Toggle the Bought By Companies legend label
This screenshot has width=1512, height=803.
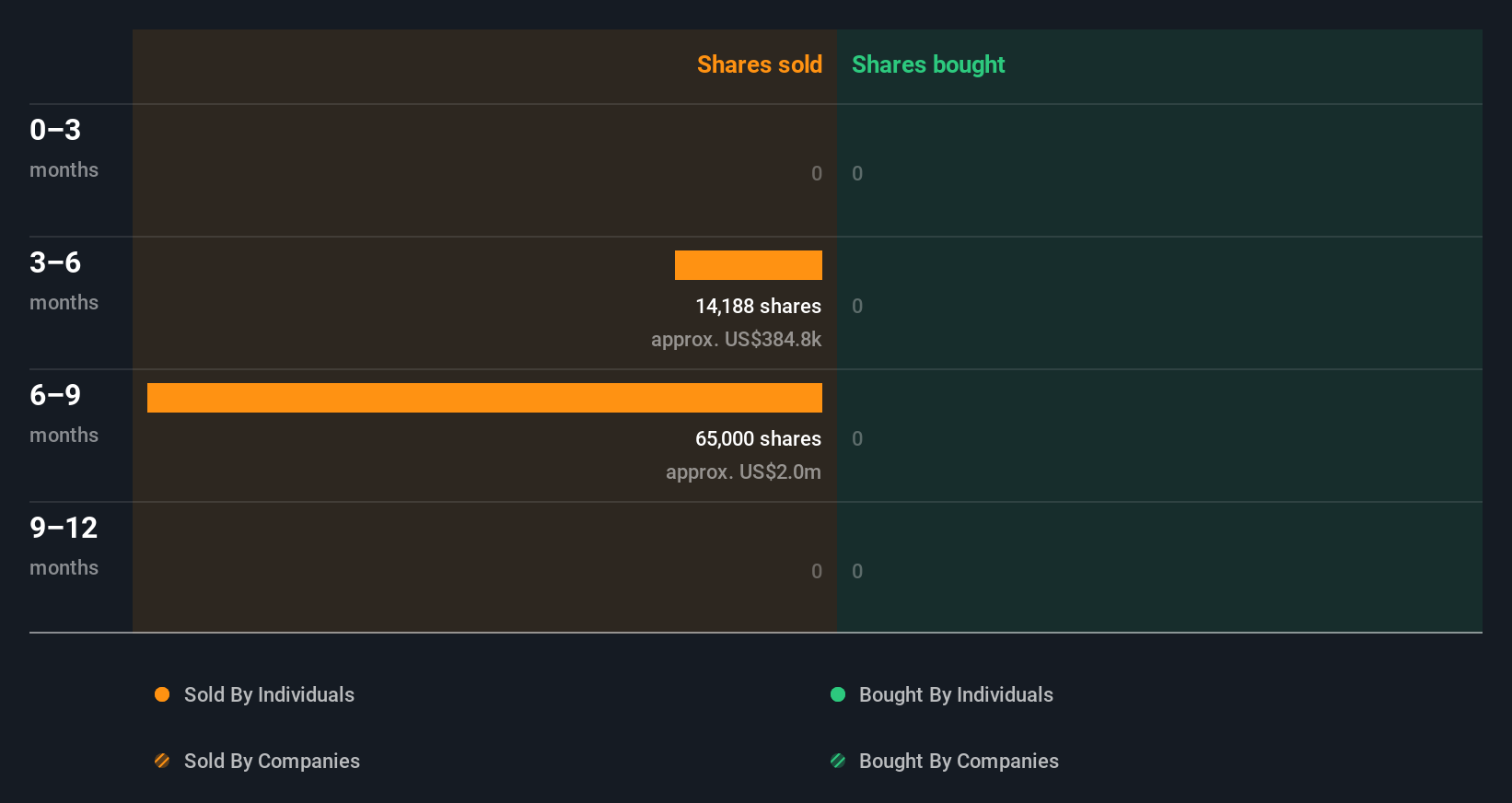pos(959,761)
